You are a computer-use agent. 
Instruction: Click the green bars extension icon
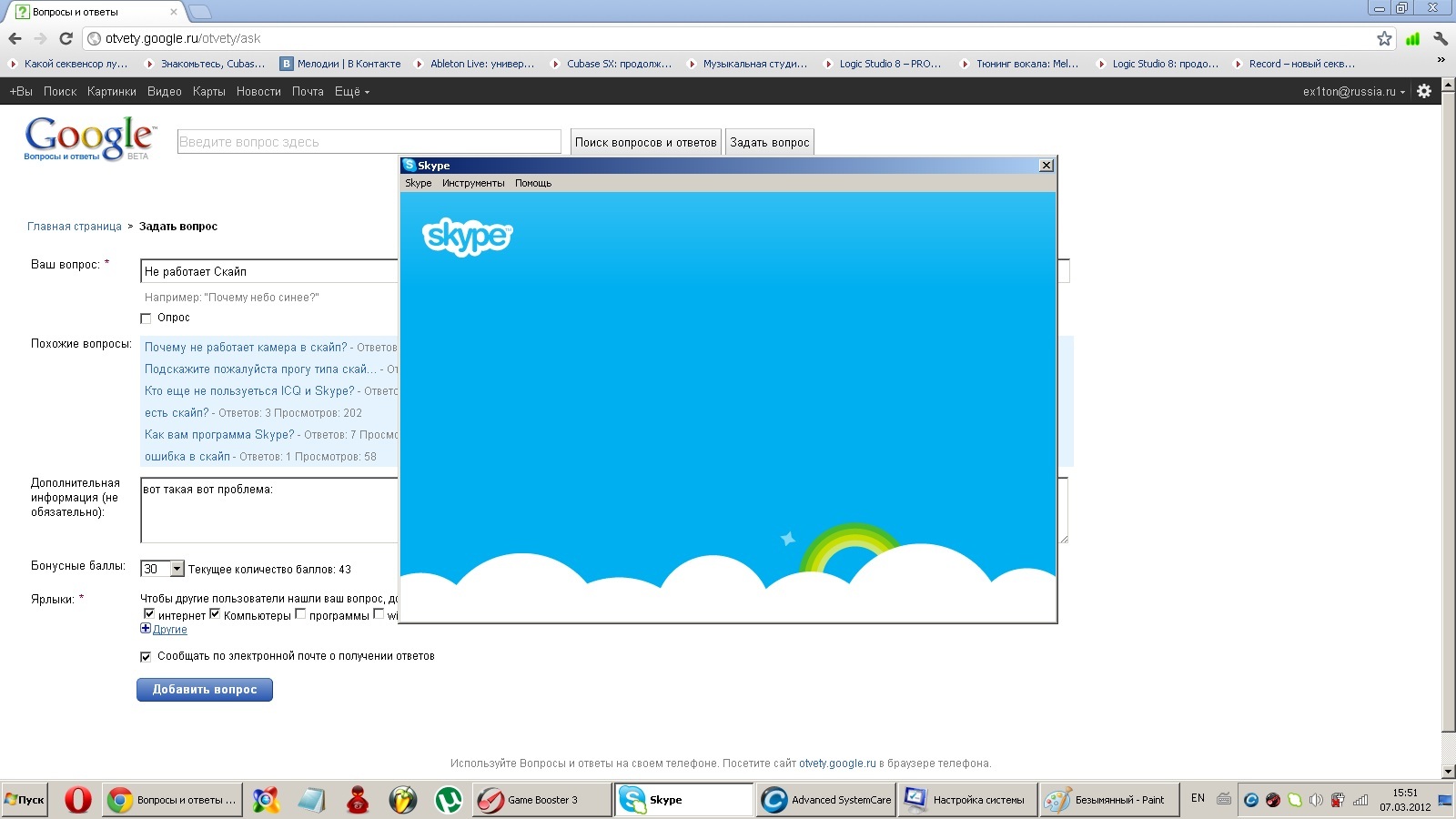click(1412, 38)
